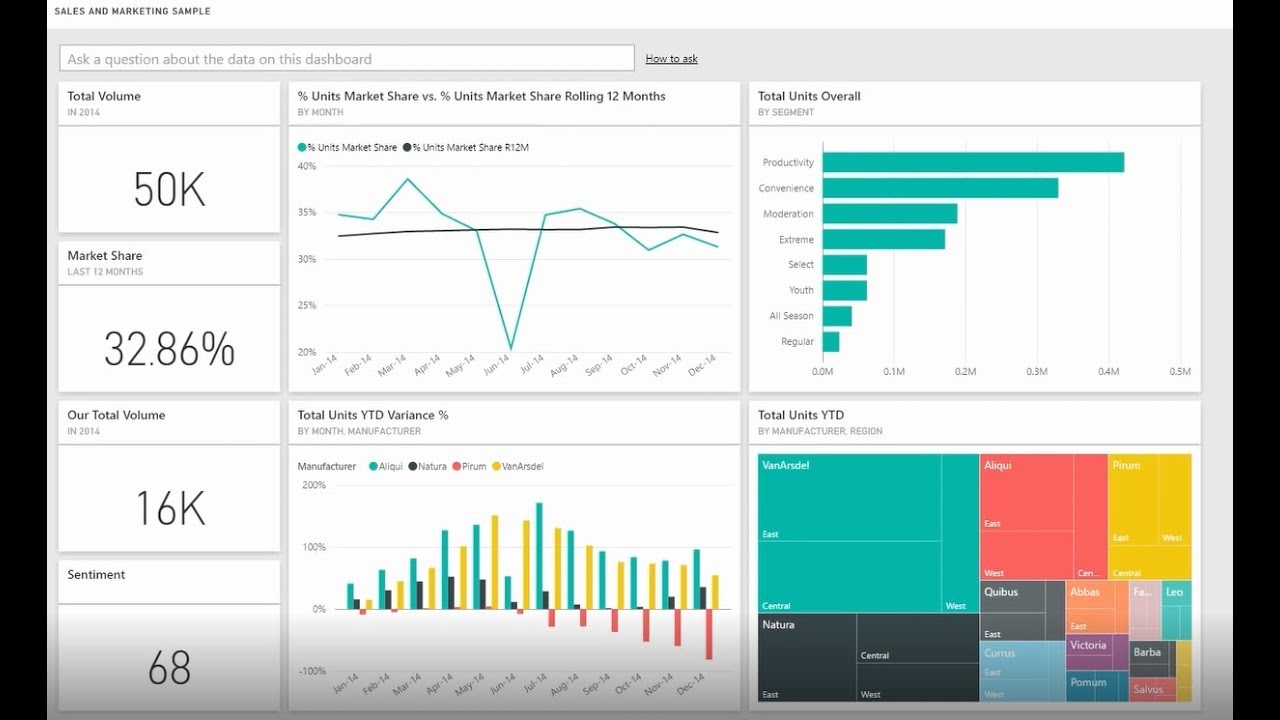
Task: Click the Dec-14 red Pirum negative column
Action: pyautogui.click(x=710, y=634)
